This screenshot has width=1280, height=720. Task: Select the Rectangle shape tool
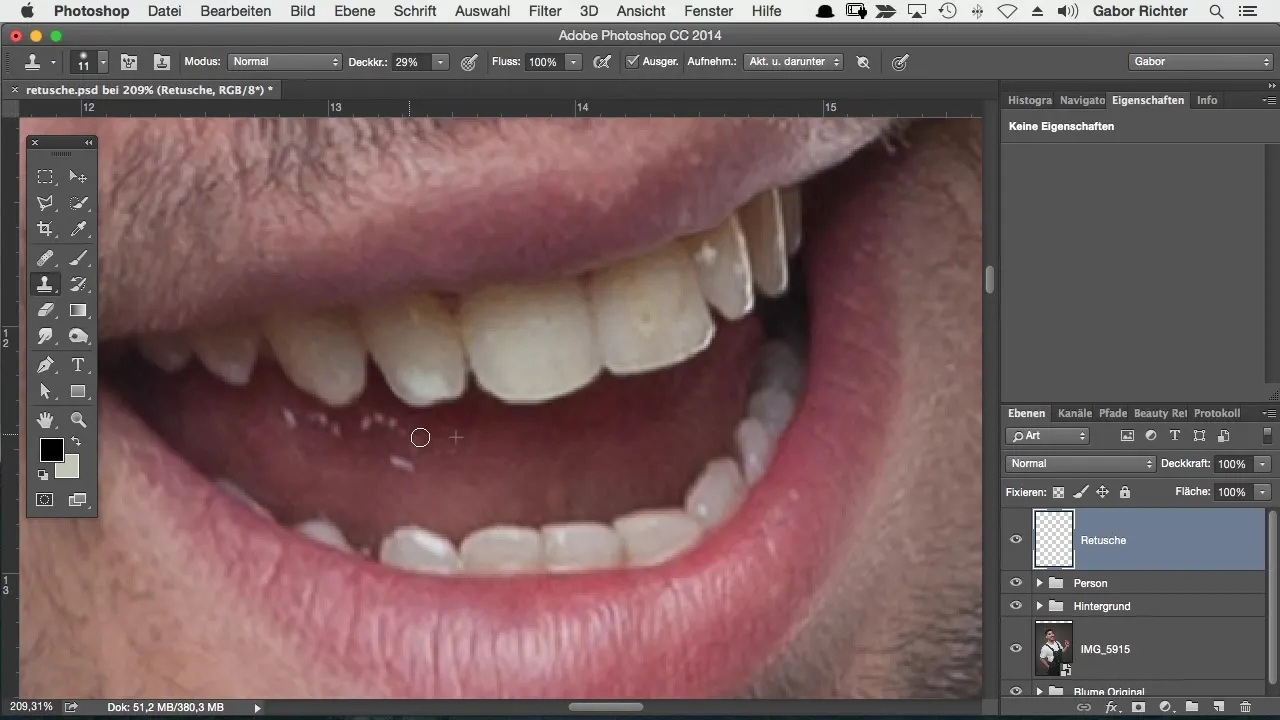(x=78, y=391)
